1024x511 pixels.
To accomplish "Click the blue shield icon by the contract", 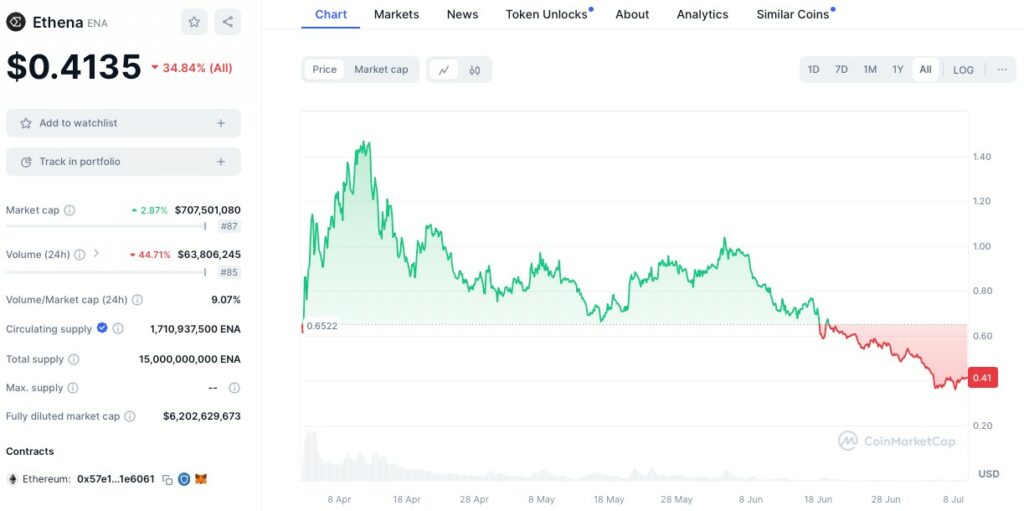I will (184, 480).
